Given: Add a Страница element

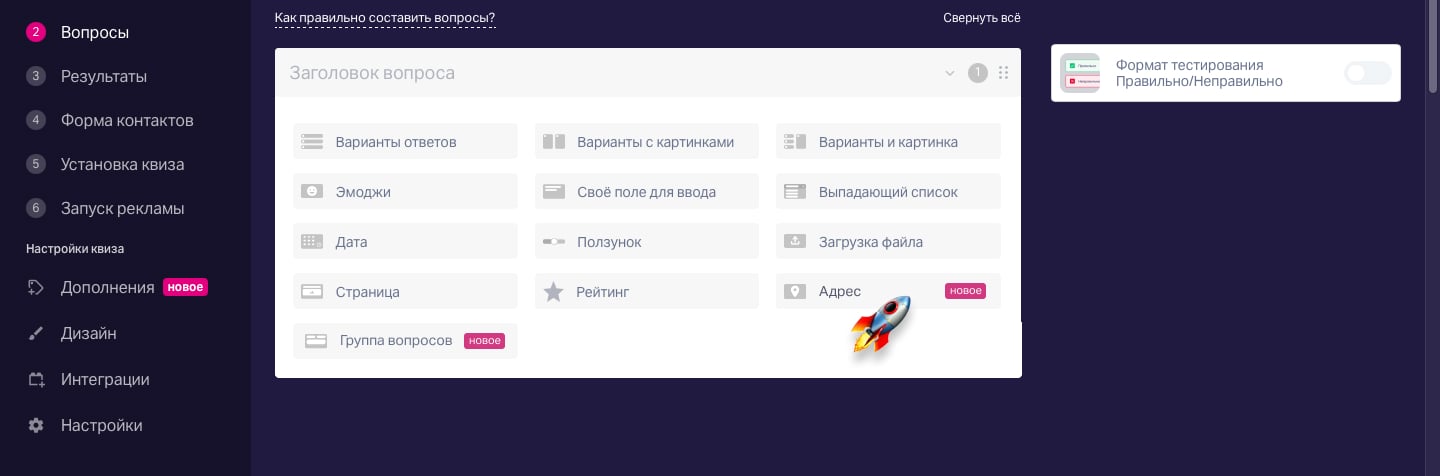Looking at the screenshot, I should click(x=405, y=291).
